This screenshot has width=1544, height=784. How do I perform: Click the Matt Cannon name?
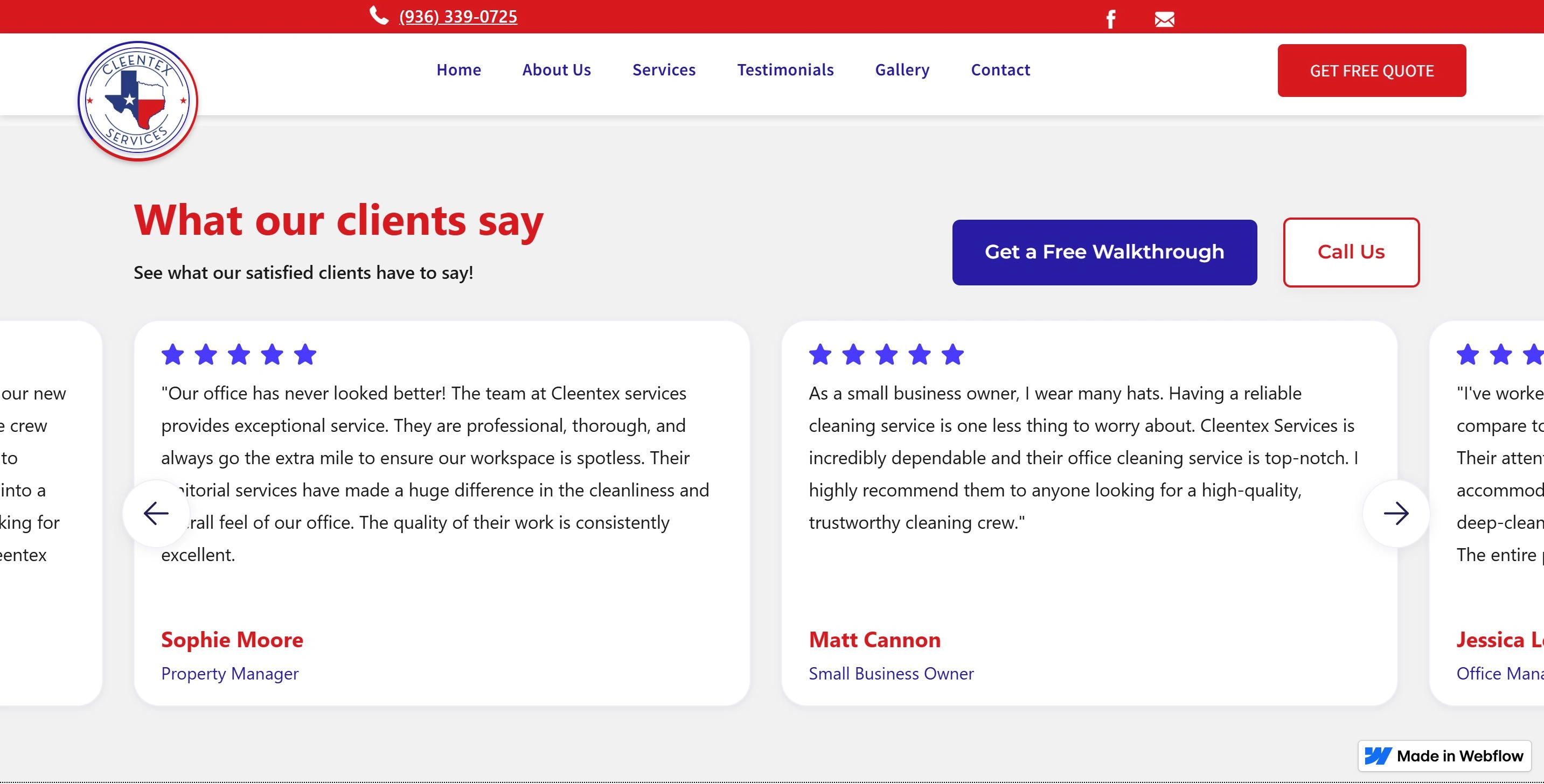874,640
